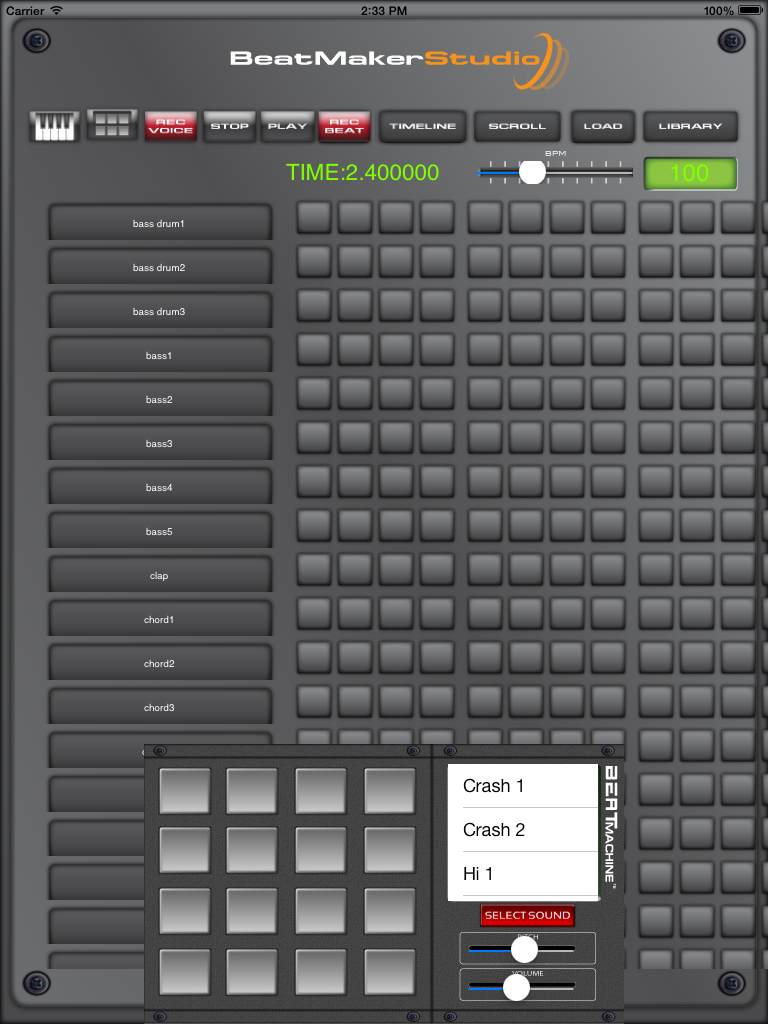Open the LIBRARY
This screenshot has height=1024, width=768.
point(690,126)
